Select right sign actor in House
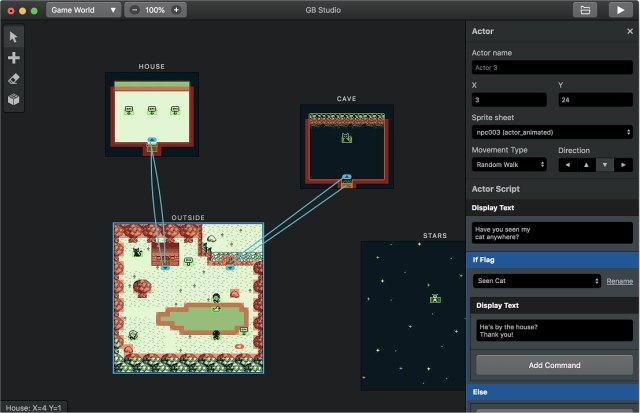Screen dimensions: 640x413 (175, 110)
